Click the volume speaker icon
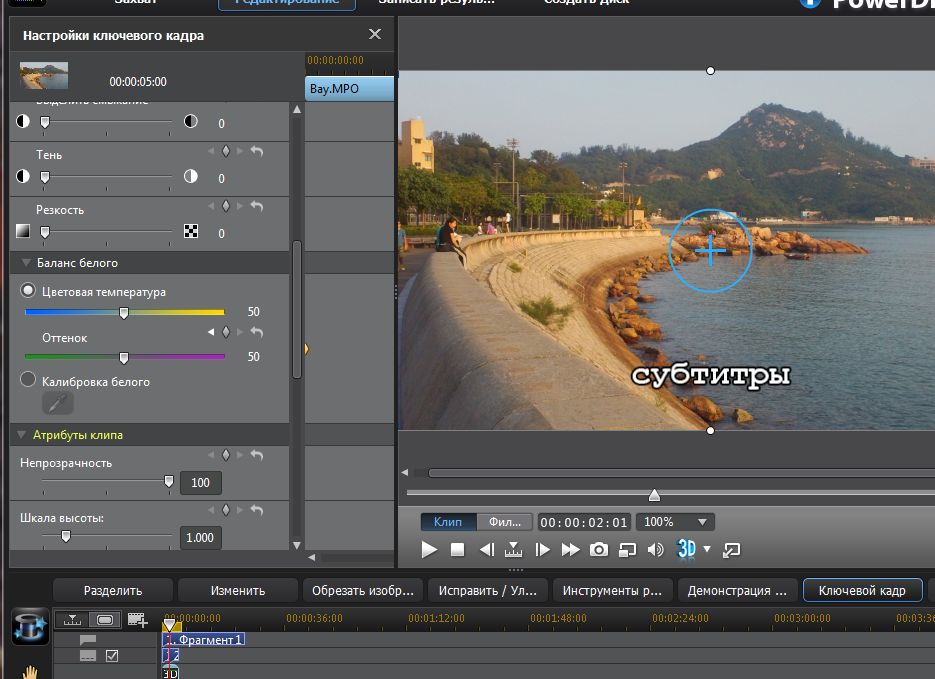 click(x=655, y=549)
